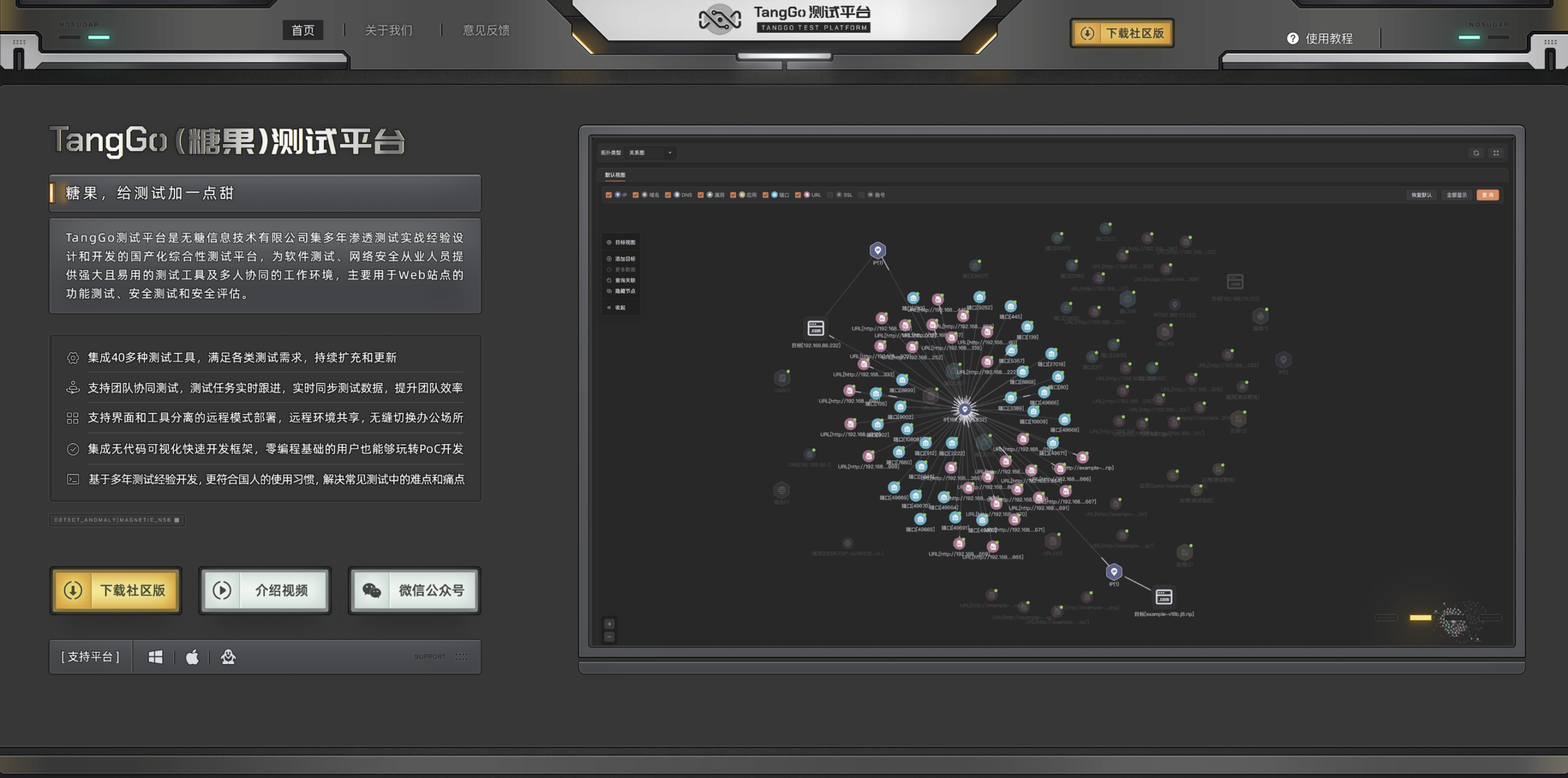Viewport: 1568px width, 778px height.
Task: Click the 目标[192.168.88.232] target node icon
Action: (x=815, y=328)
